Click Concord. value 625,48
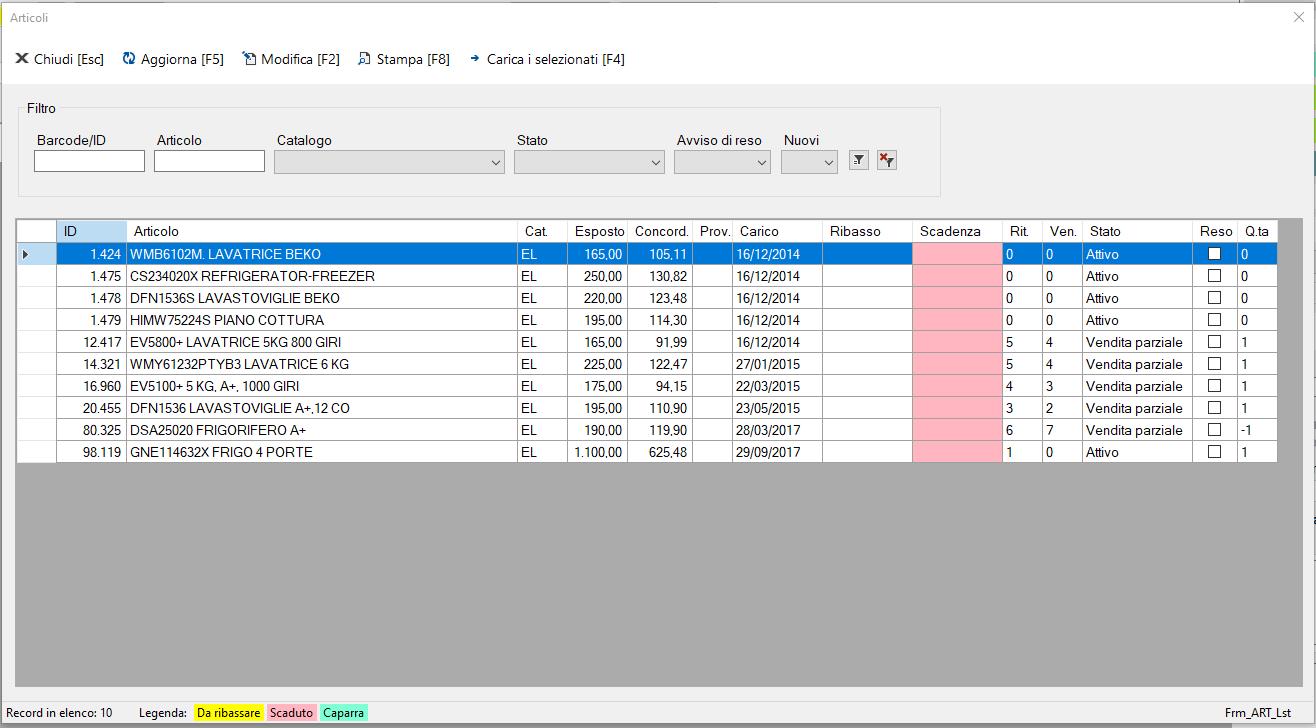1316x728 pixels. (x=660, y=452)
